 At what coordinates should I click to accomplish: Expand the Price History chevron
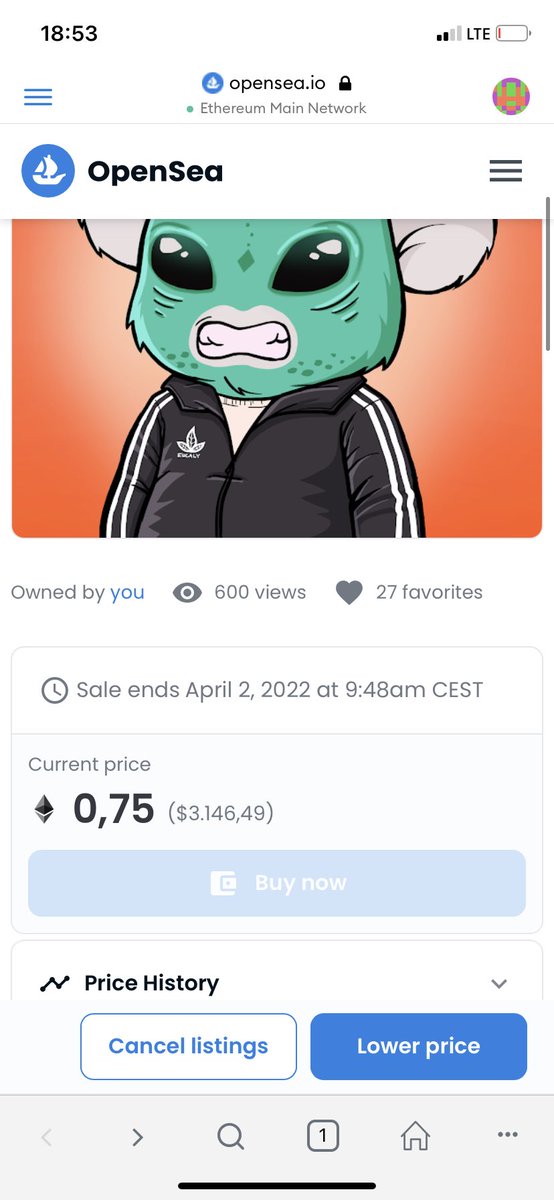[499, 984]
